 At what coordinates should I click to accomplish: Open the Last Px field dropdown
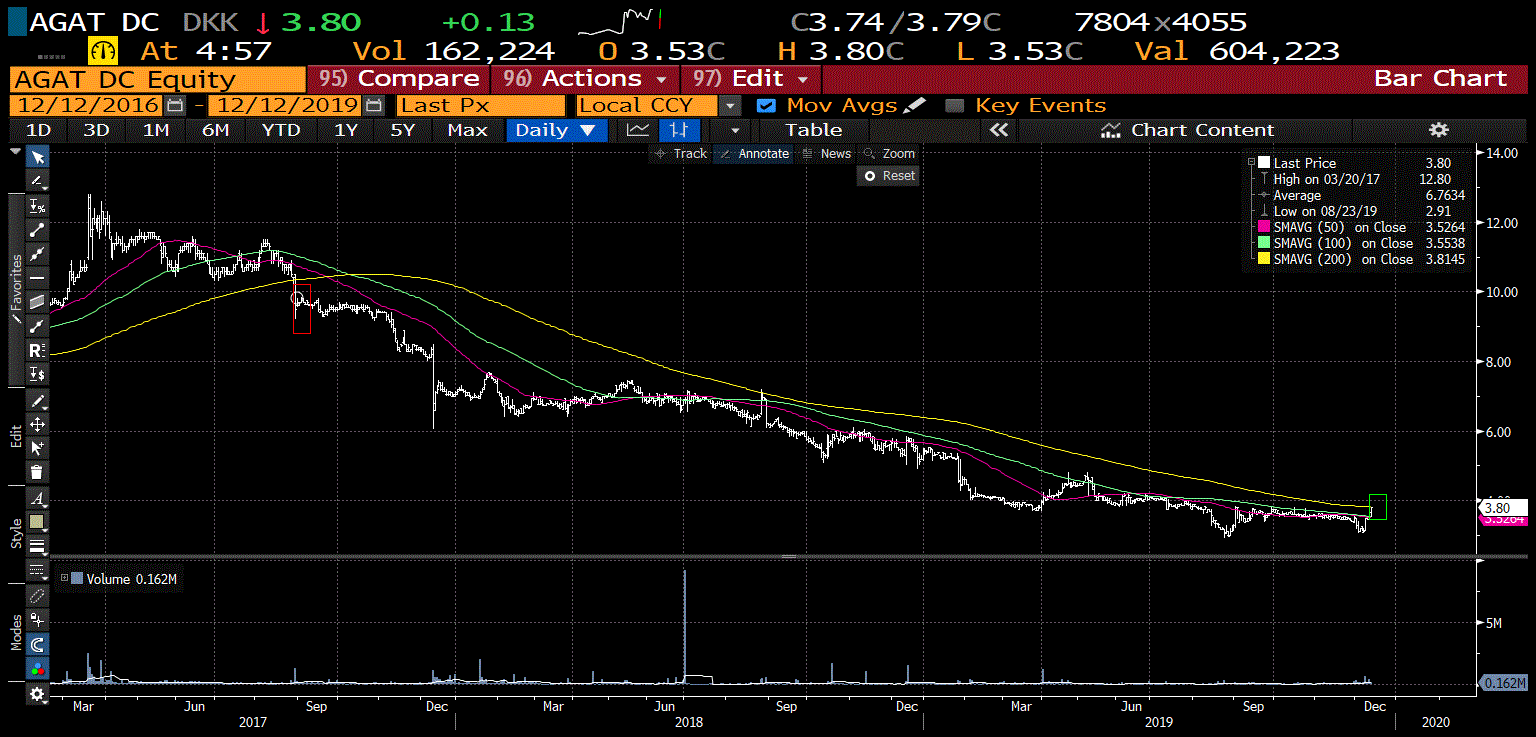[x=479, y=105]
